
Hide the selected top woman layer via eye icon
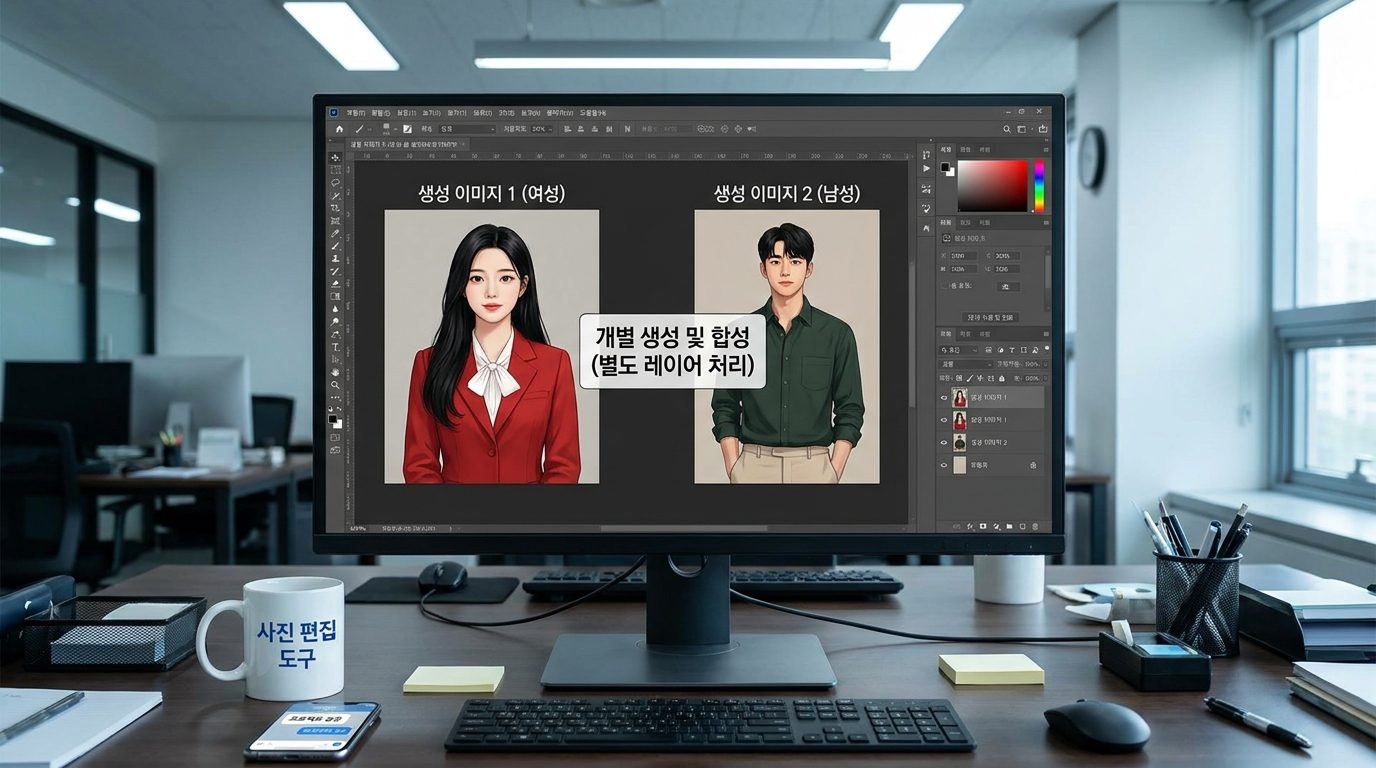[944, 398]
